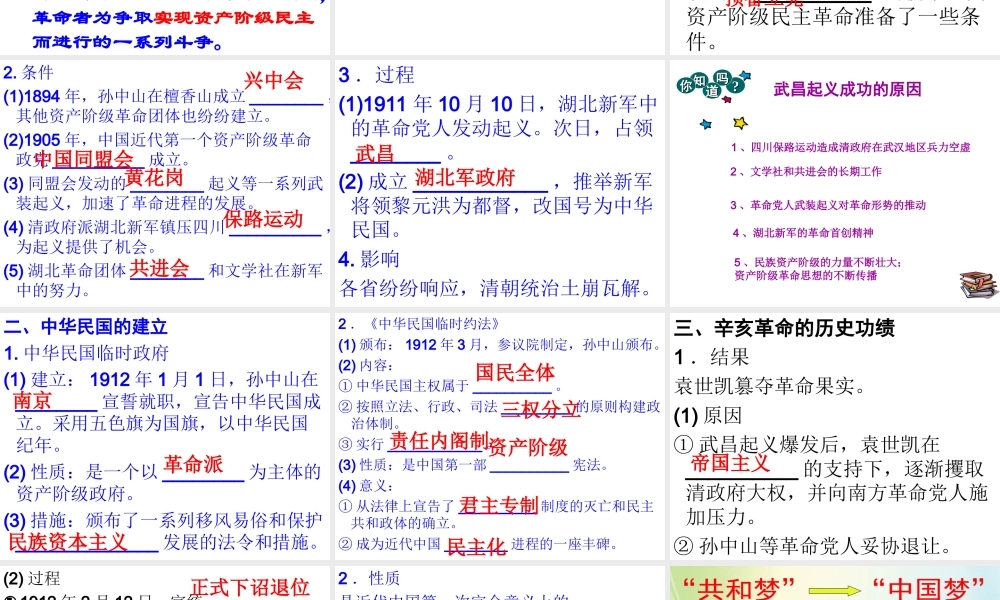This screenshot has width=1000, height=600.
Task: Click reason 5、民族资产阶级的力量不断壮大
Action: click(x=818, y=262)
